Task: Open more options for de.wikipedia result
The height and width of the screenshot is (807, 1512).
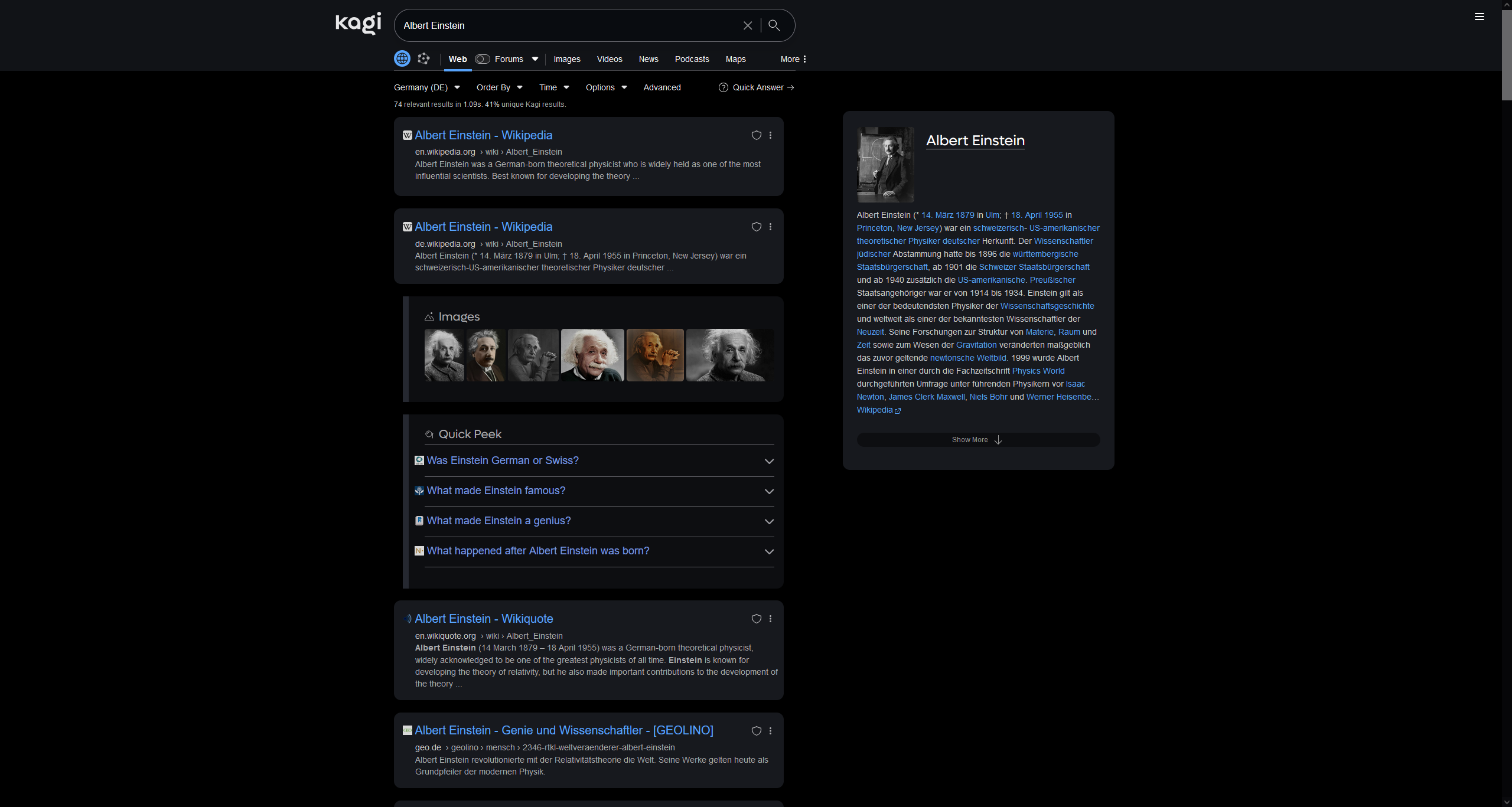Action: tap(770, 227)
